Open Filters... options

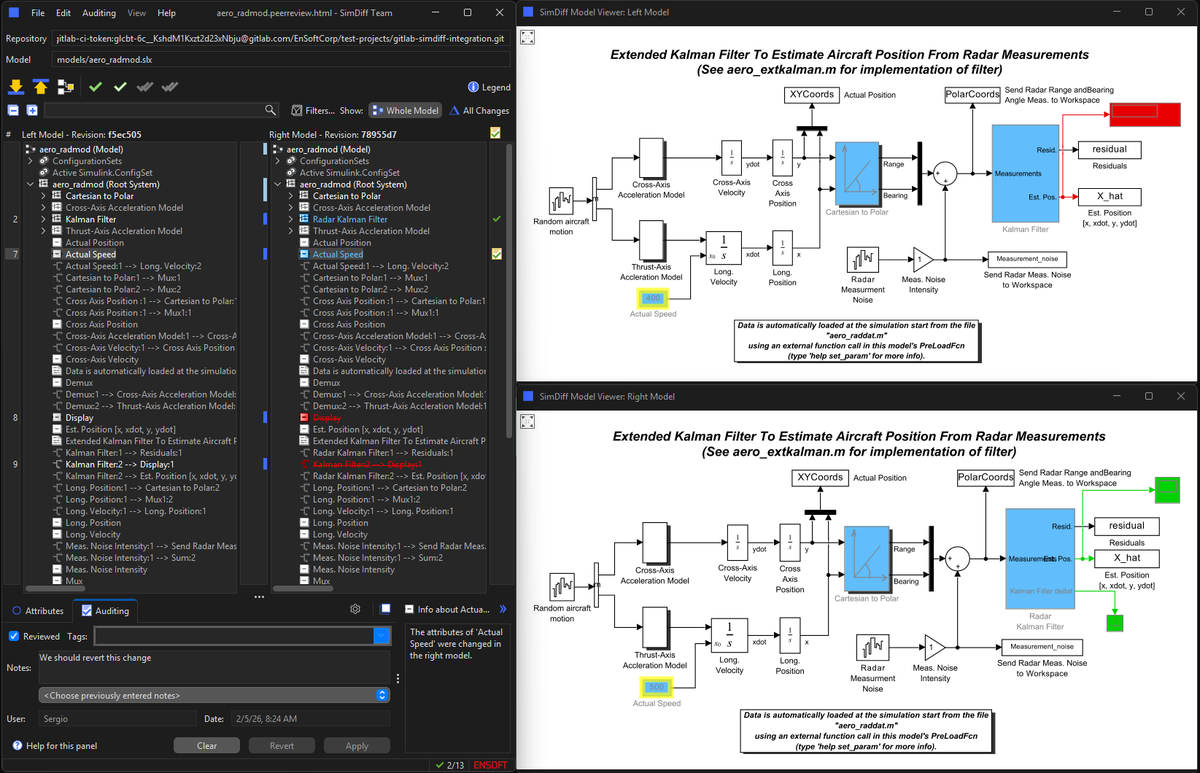(313, 111)
